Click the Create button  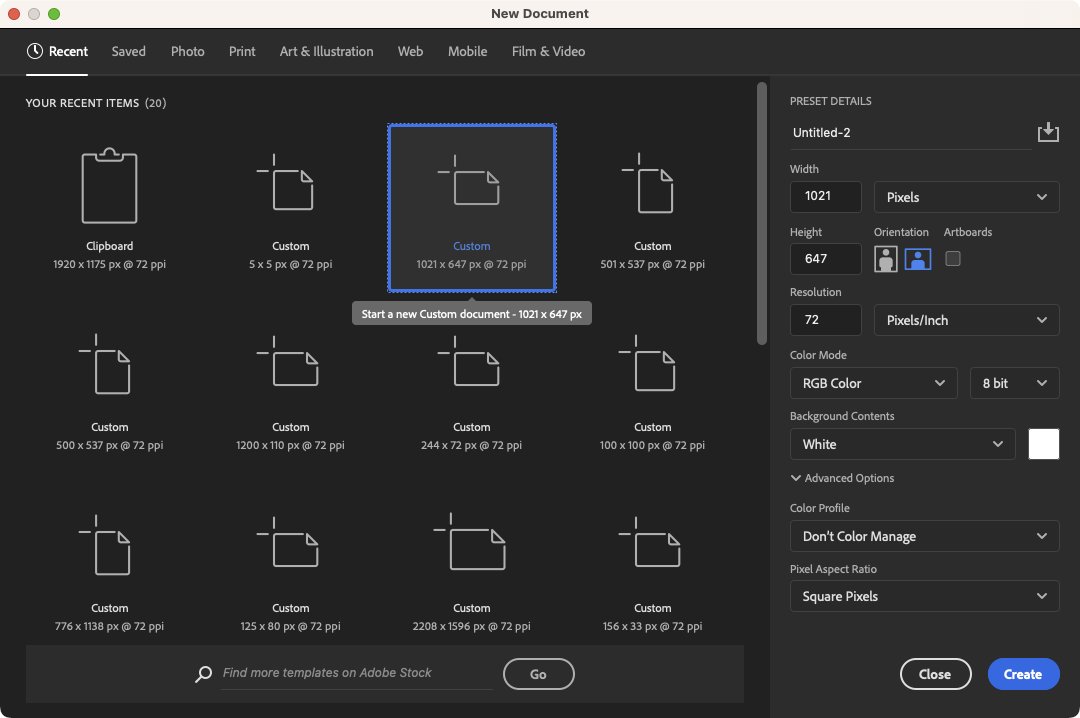[x=1023, y=675]
